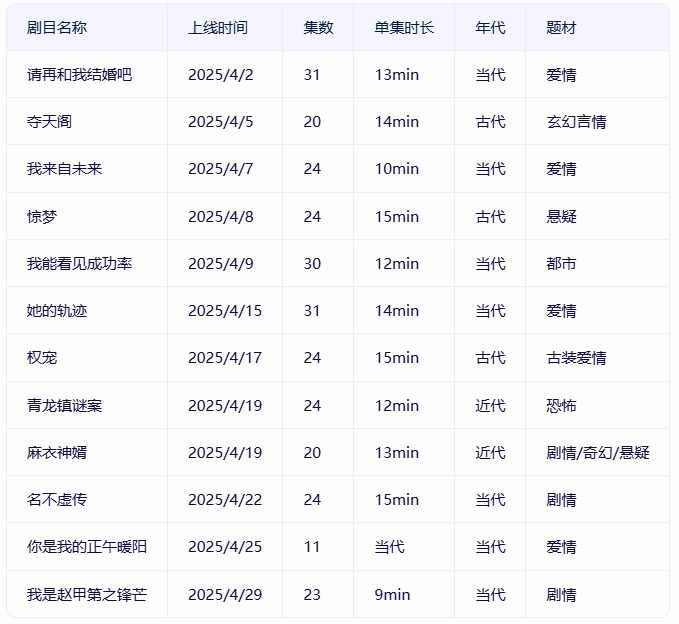Image resolution: width=679 pixels, height=624 pixels.
Task: Select the drama title 我能看见成功率
Action: pyautogui.click(x=79, y=263)
